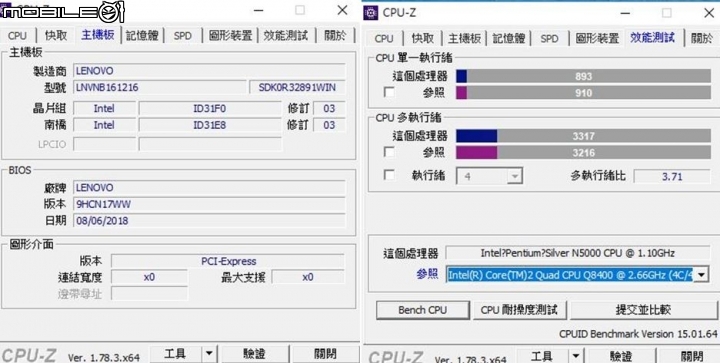Open the 執行緒 count dropdown showing 4
The height and width of the screenshot is (363, 720).
489,176
